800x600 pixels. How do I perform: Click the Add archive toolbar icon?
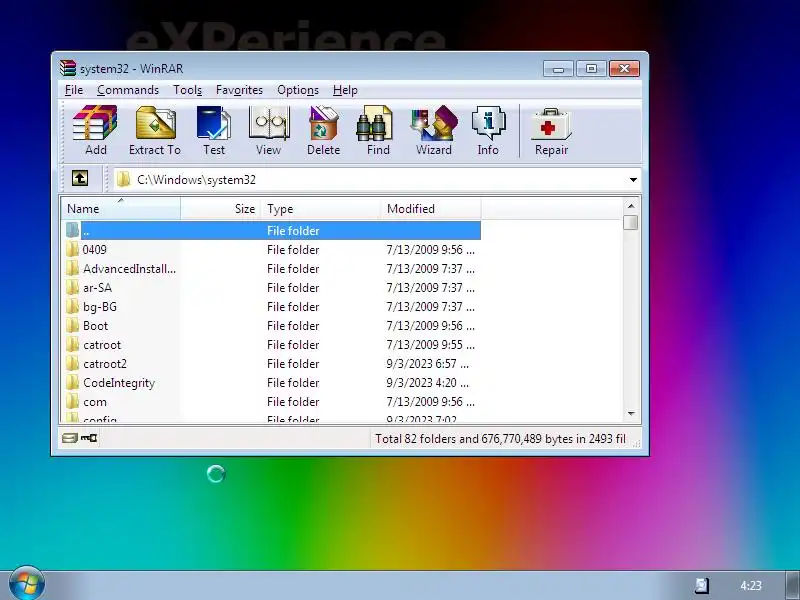pos(95,123)
